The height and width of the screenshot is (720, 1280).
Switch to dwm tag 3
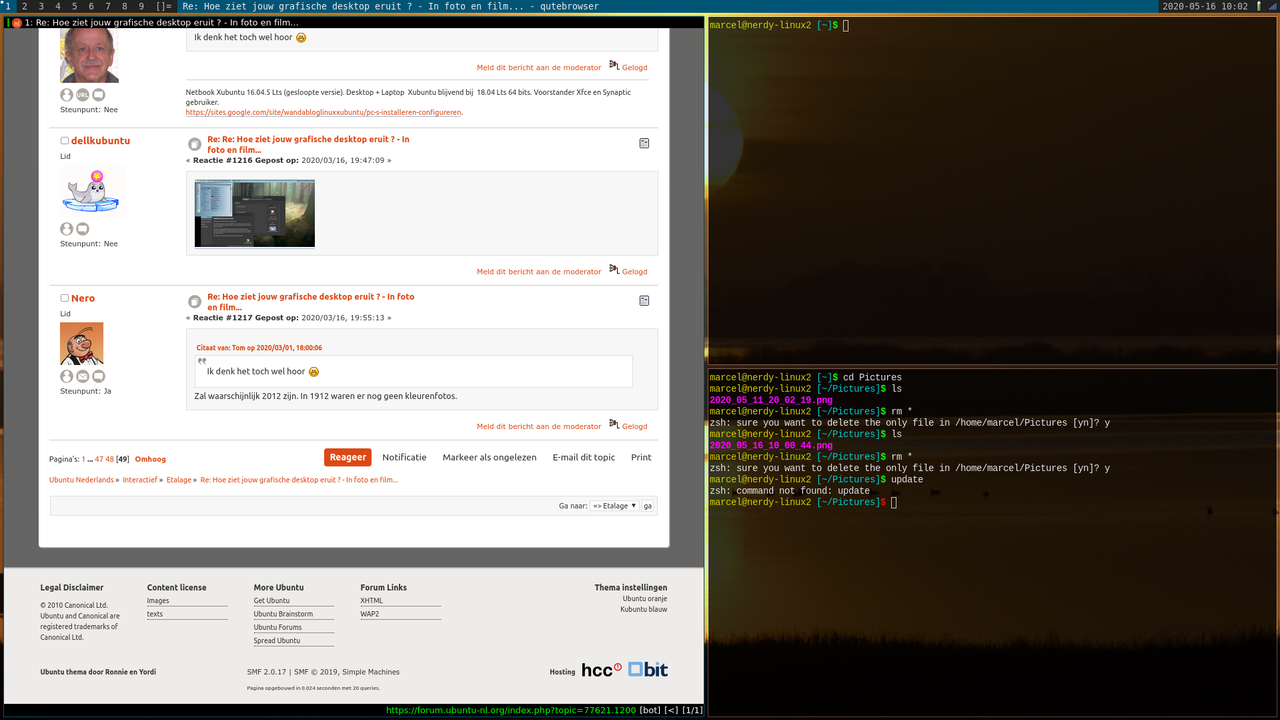(41, 6)
